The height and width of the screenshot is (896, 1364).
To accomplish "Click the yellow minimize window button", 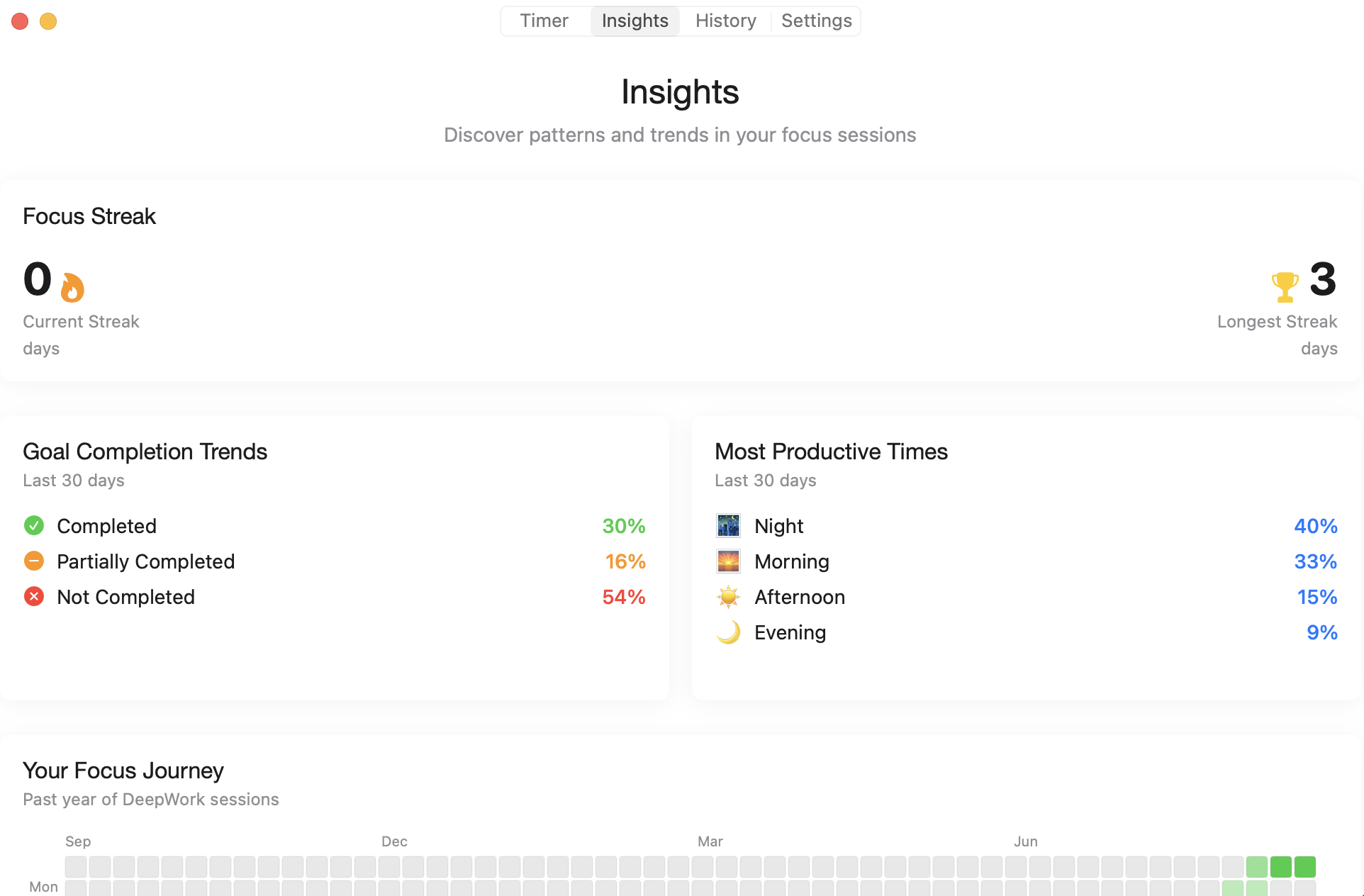I will pos(48,21).
